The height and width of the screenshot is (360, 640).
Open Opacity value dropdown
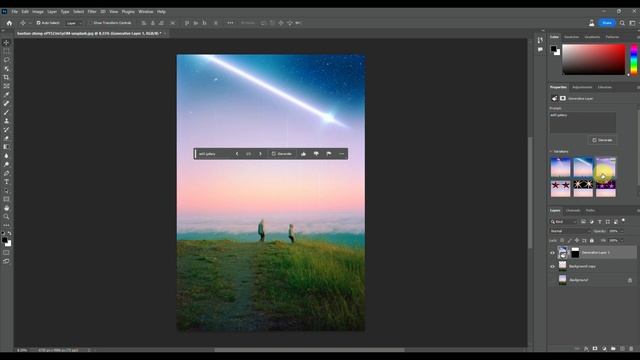point(622,231)
